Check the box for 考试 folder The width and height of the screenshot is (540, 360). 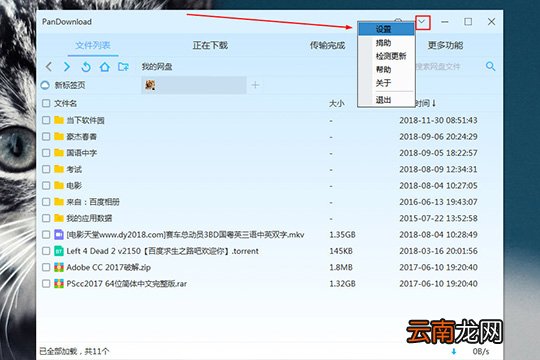click(46, 169)
